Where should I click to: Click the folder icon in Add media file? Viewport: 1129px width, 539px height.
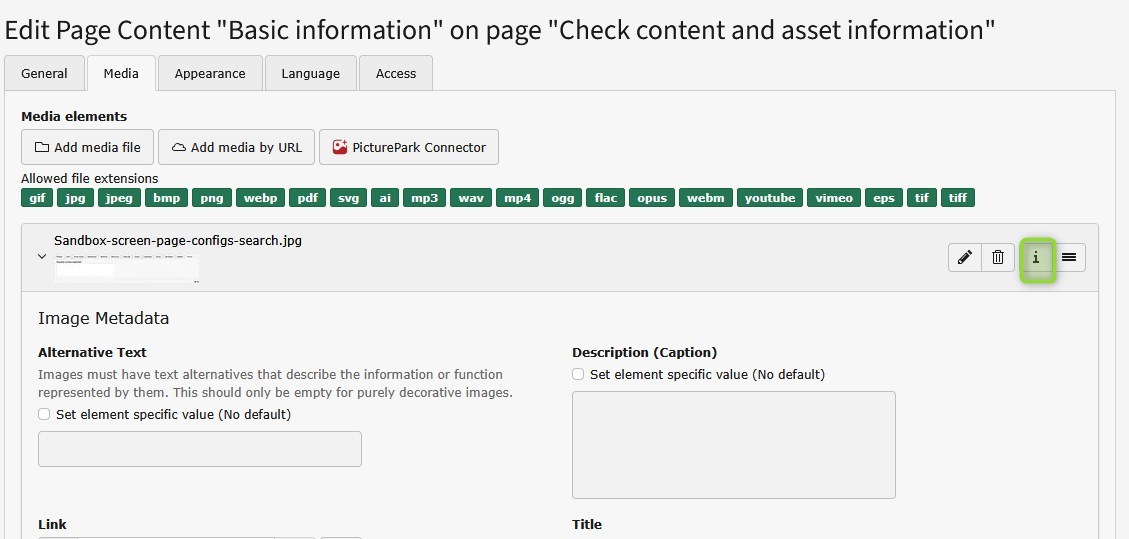[42, 147]
